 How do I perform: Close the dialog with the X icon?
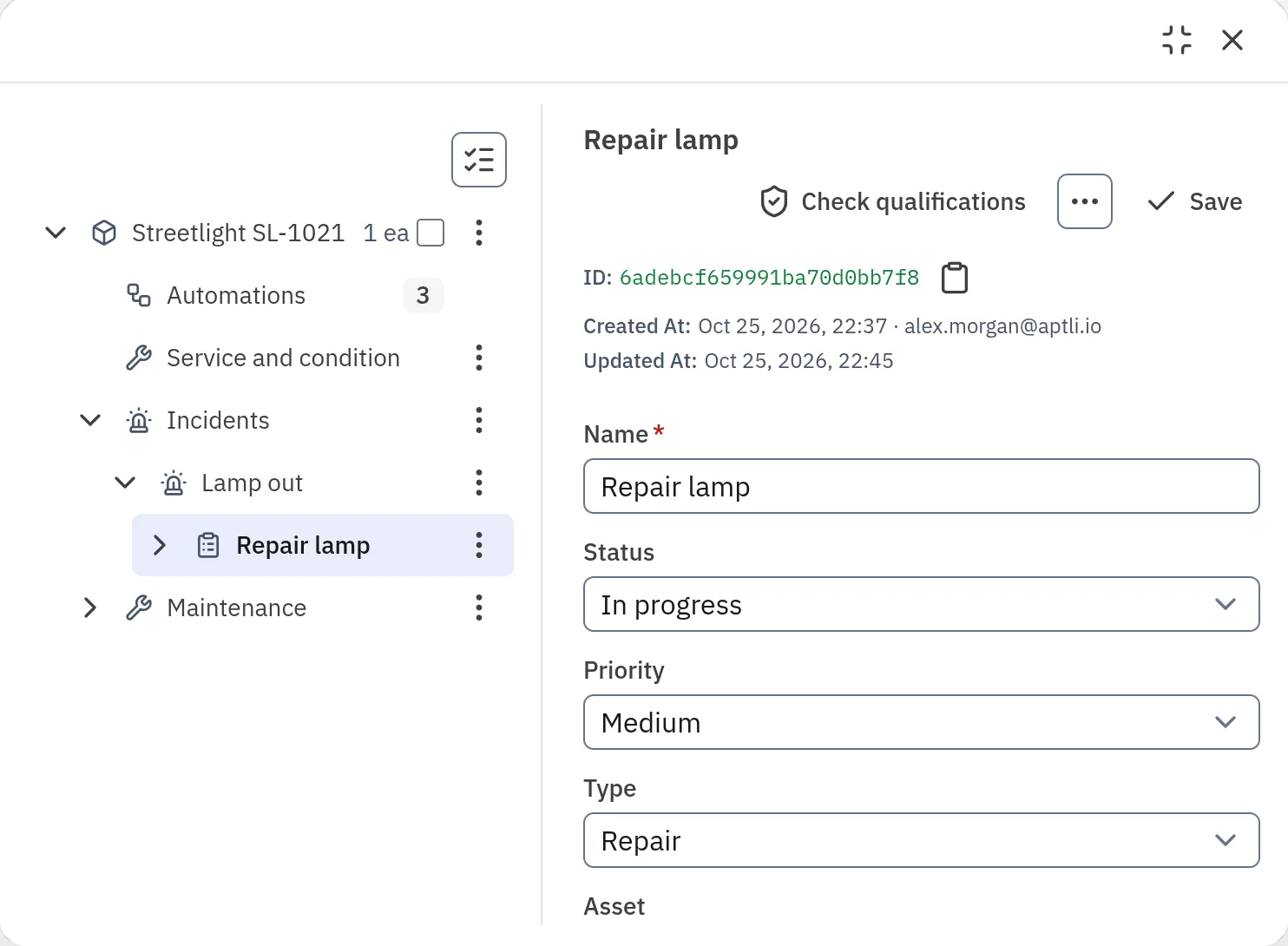pos(1232,40)
